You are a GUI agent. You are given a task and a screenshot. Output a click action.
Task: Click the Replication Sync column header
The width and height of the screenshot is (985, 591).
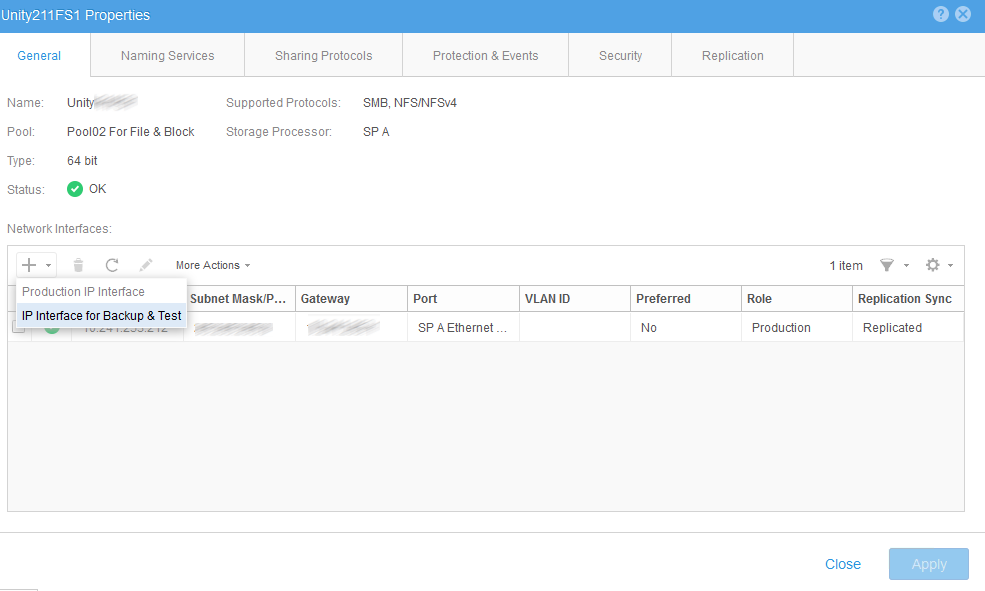[x=904, y=299]
